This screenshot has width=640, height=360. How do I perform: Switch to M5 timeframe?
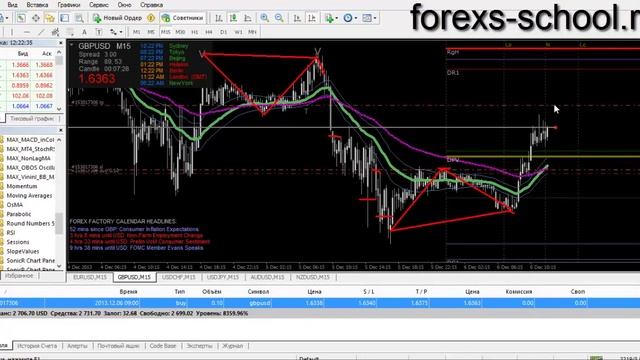coord(151,32)
